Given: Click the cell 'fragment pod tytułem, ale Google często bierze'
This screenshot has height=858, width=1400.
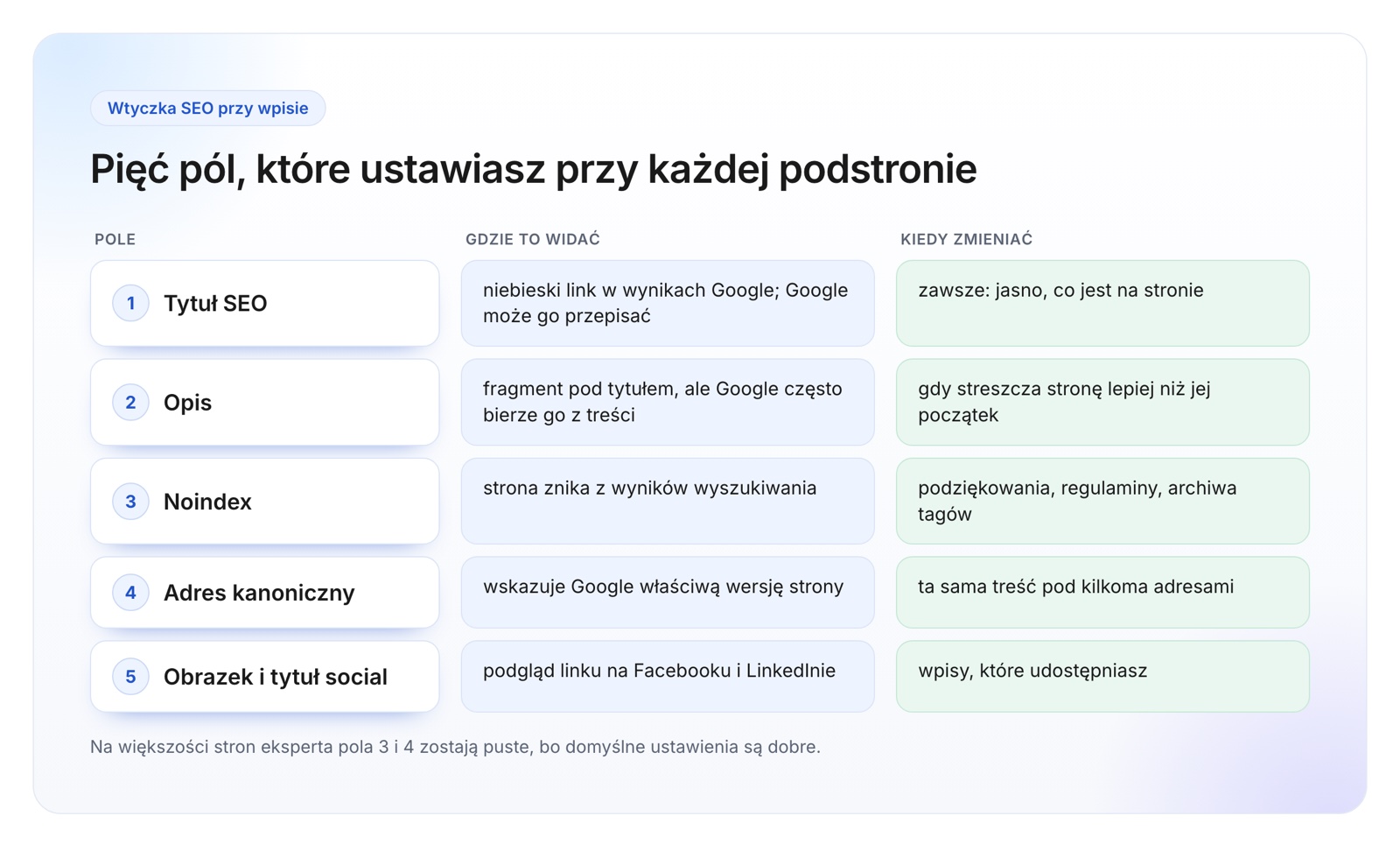Looking at the screenshot, I should pos(668,402).
